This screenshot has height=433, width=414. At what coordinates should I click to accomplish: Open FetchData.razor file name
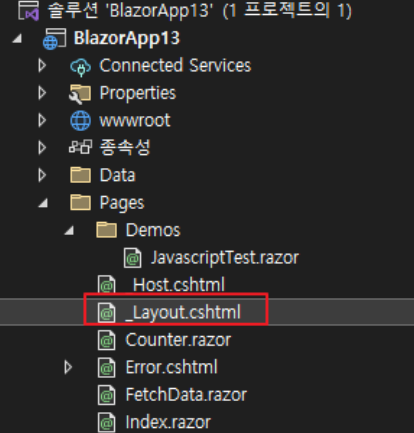[186, 395]
